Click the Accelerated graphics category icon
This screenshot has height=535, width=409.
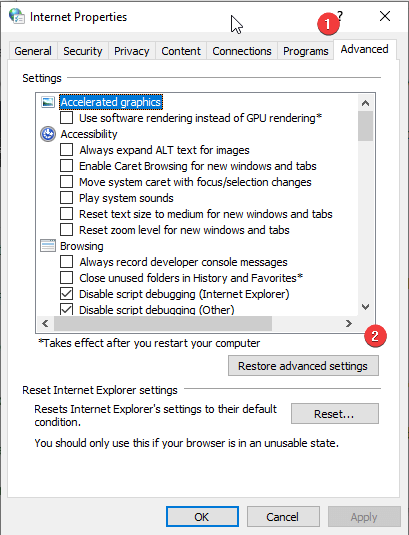(48, 102)
